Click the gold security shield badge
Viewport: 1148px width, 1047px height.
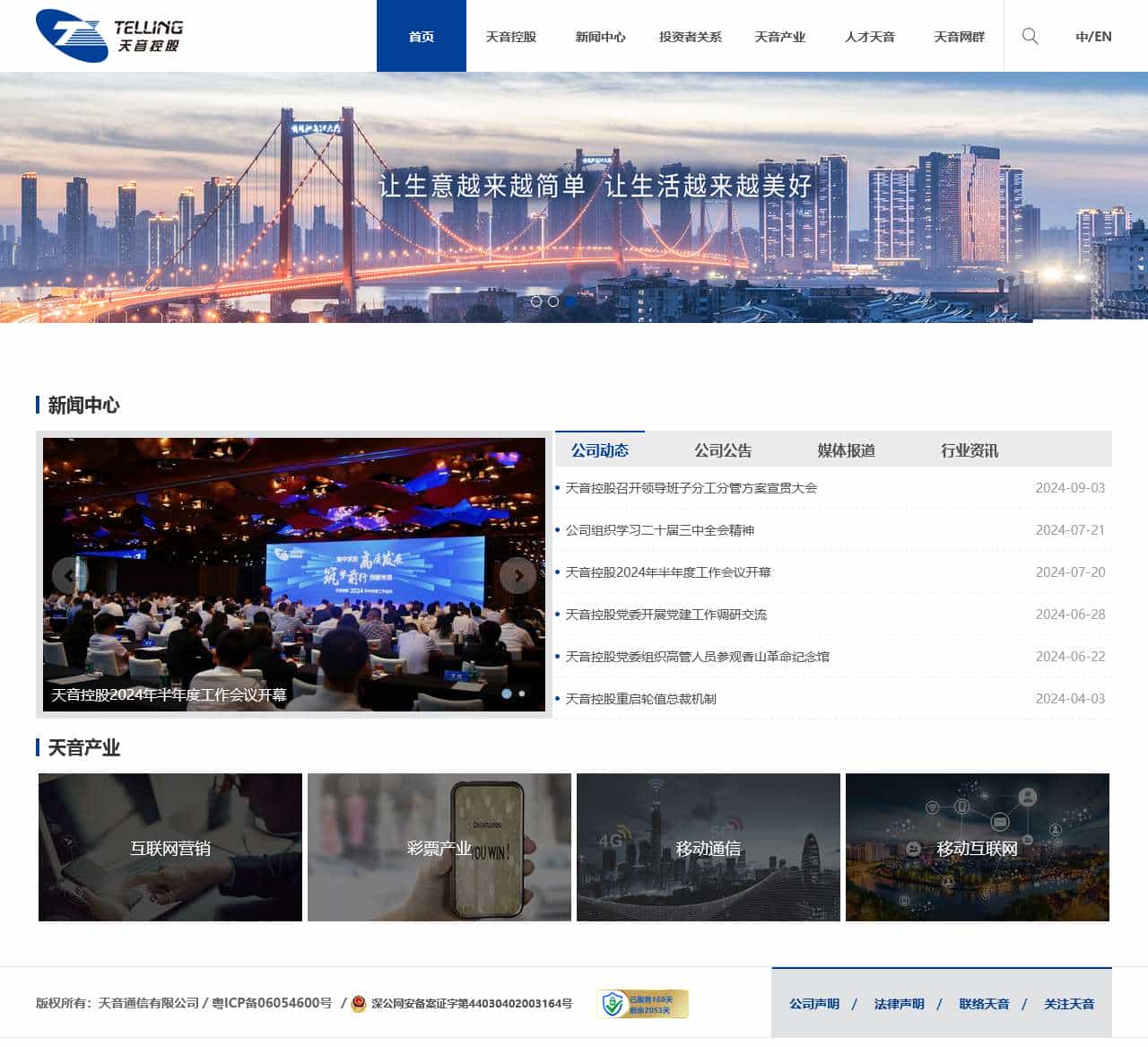point(642,1004)
